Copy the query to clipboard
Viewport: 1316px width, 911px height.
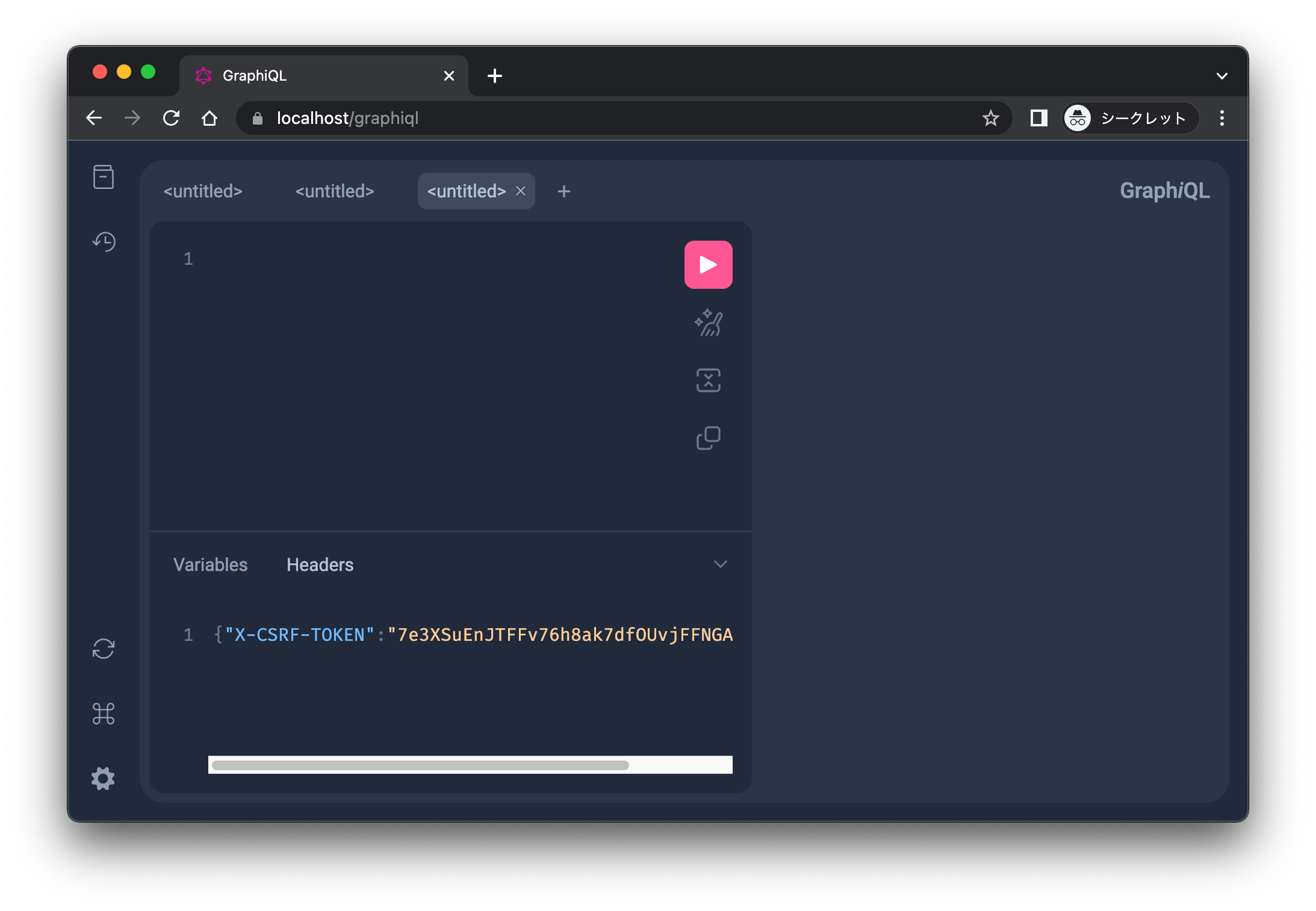click(x=708, y=438)
